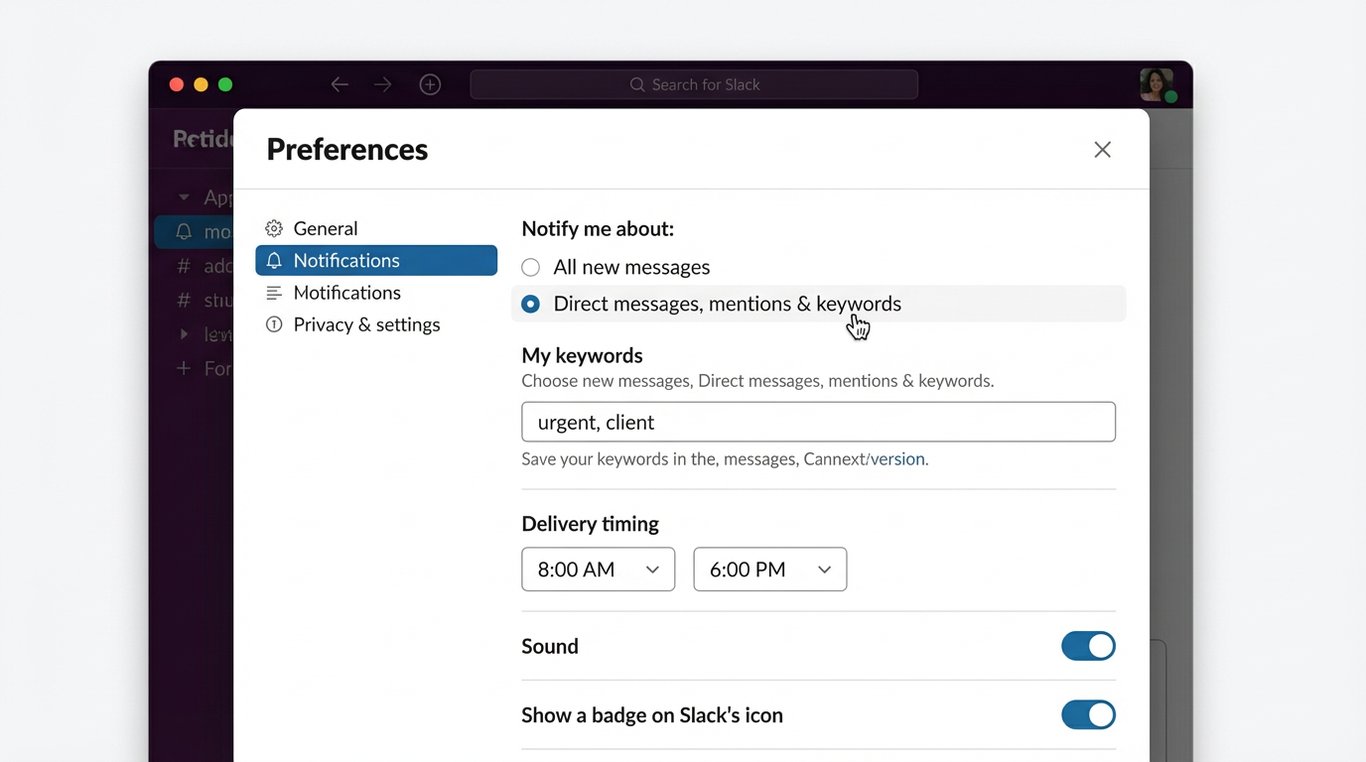The width and height of the screenshot is (1366, 762).
Task: Open your profile avatar in the top bar
Action: click(x=1156, y=84)
